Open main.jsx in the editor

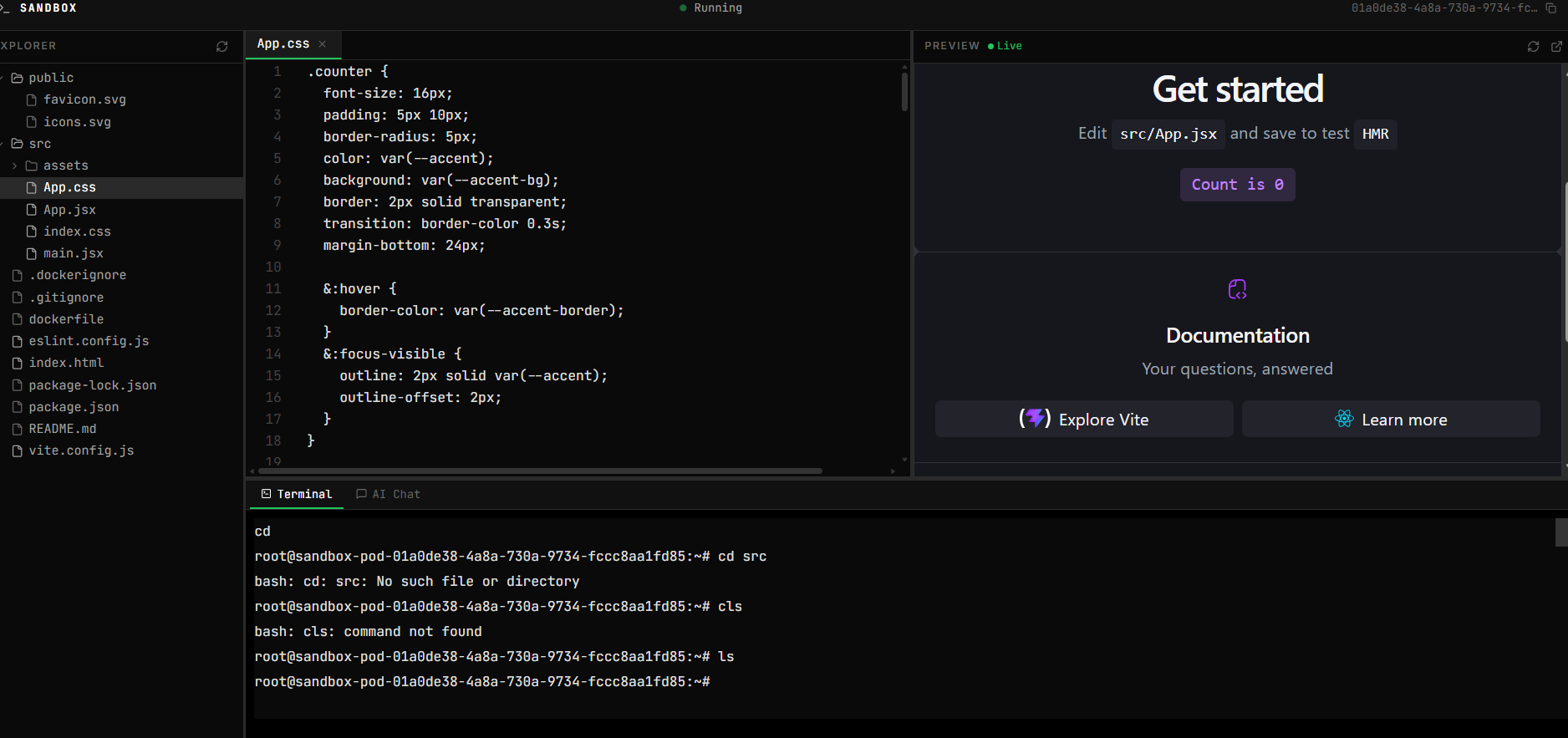pyautogui.click(x=74, y=253)
